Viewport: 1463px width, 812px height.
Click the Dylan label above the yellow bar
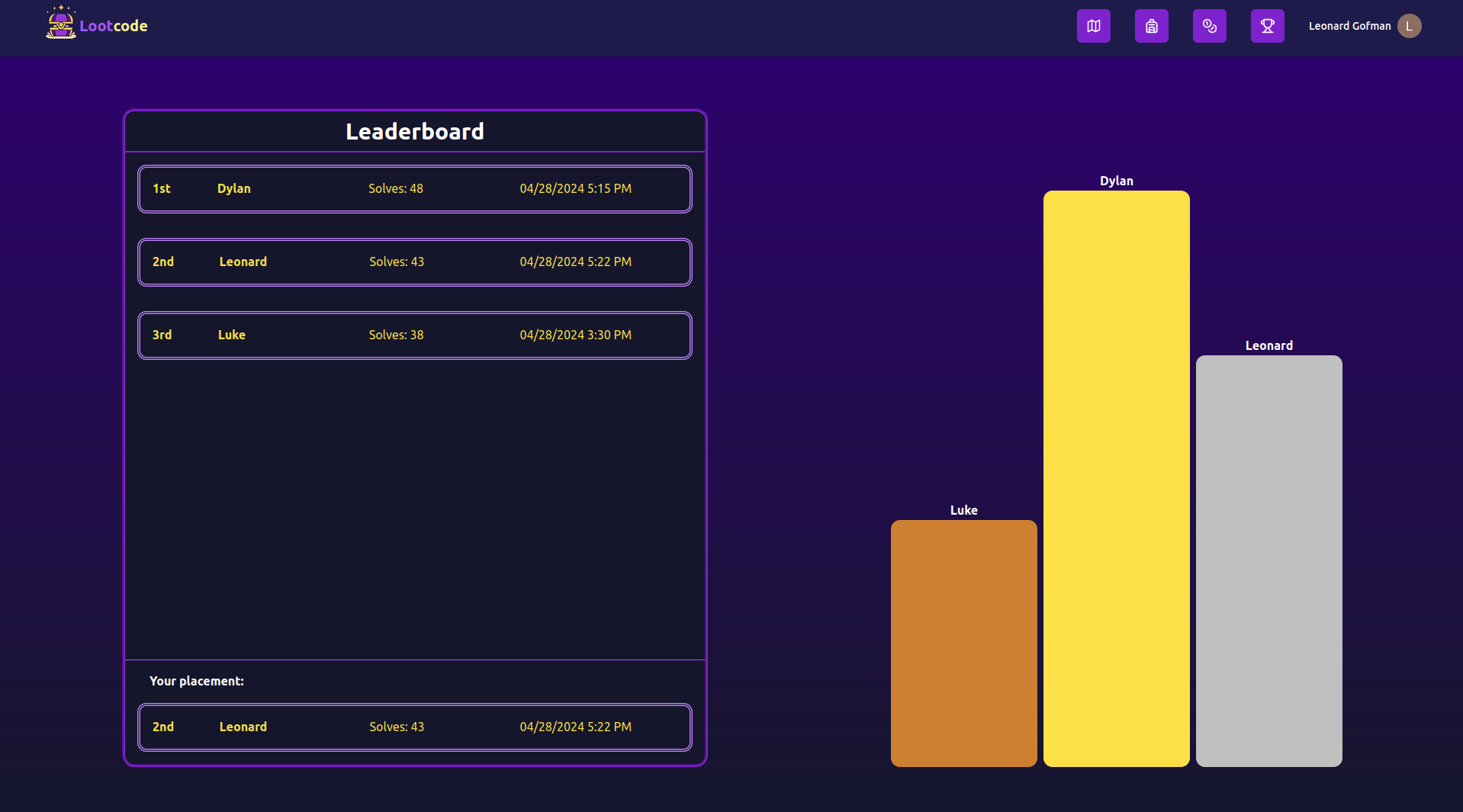click(1117, 181)
